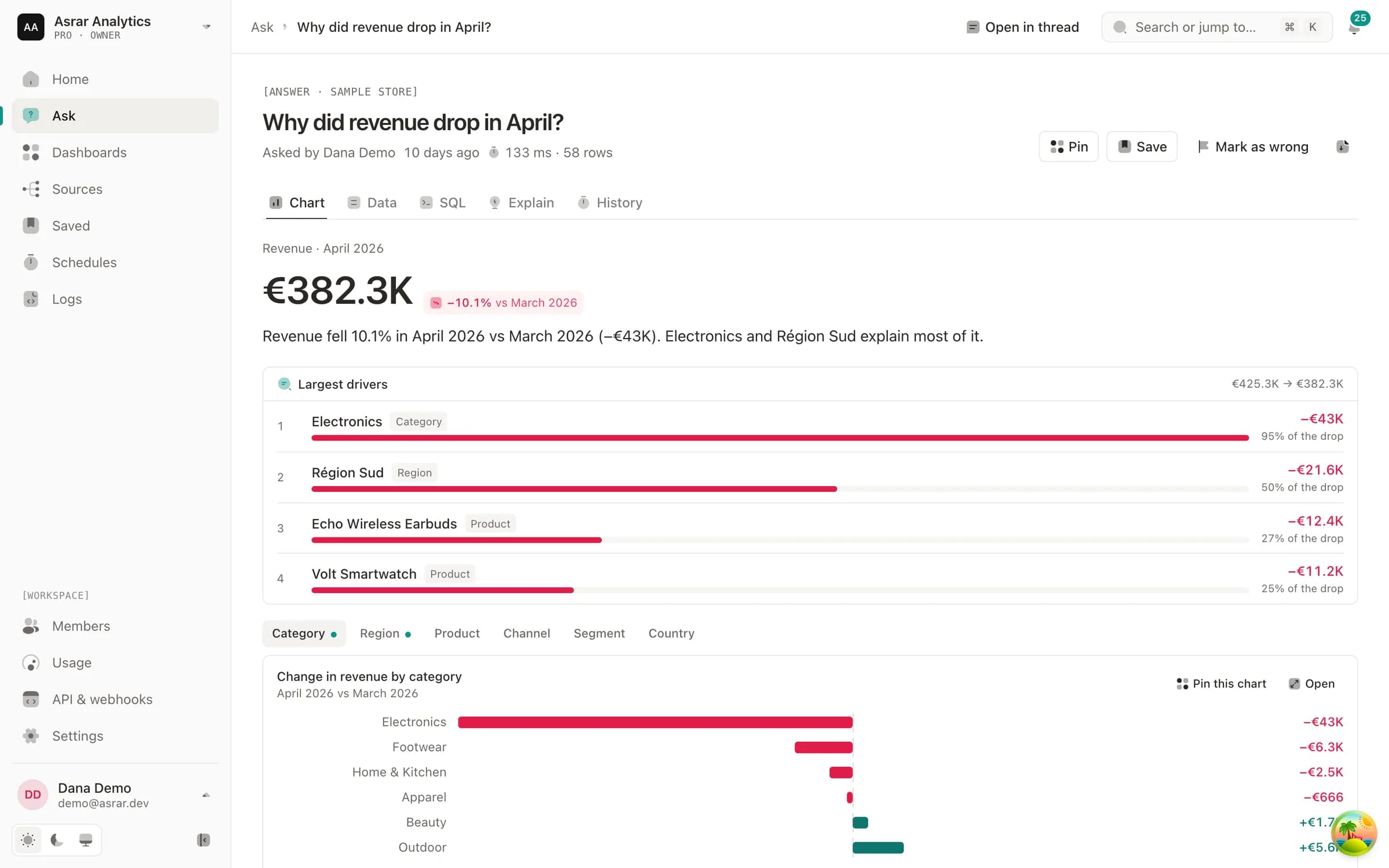Open Sources in the sidebar

click(115, 189)
